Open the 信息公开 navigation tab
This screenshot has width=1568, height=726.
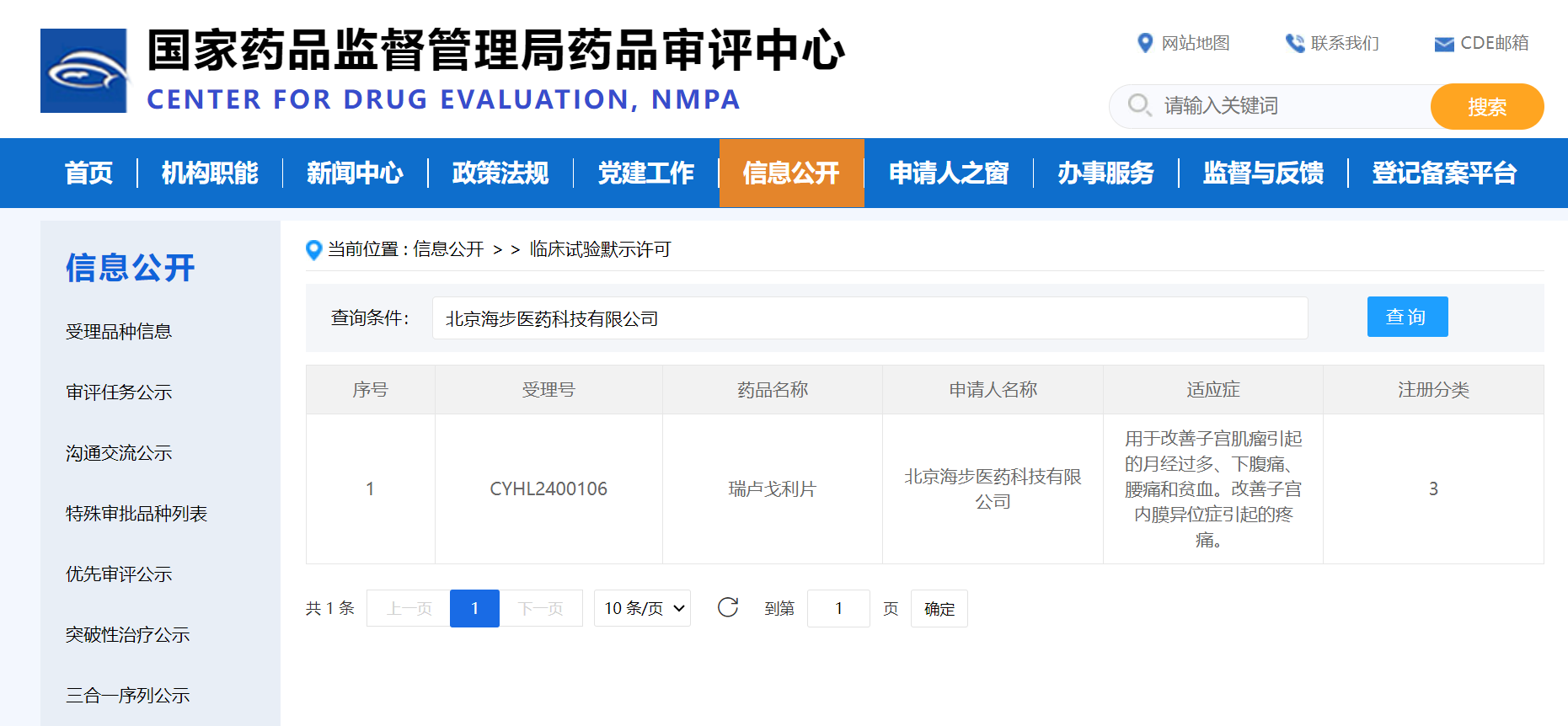[x=791, y=173]
